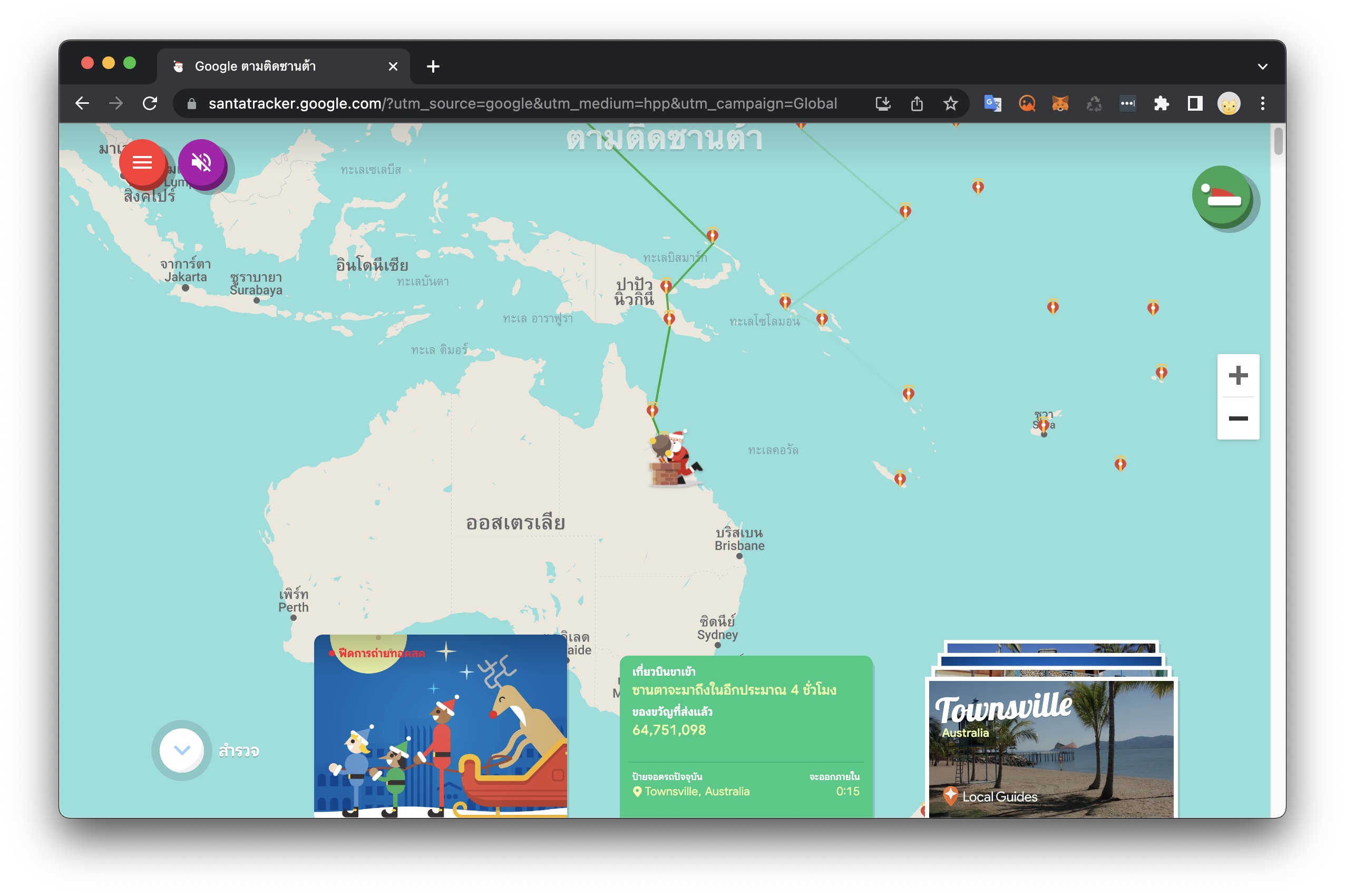
Task: Open the red hamburger menu button
Action: pos(142,163)
